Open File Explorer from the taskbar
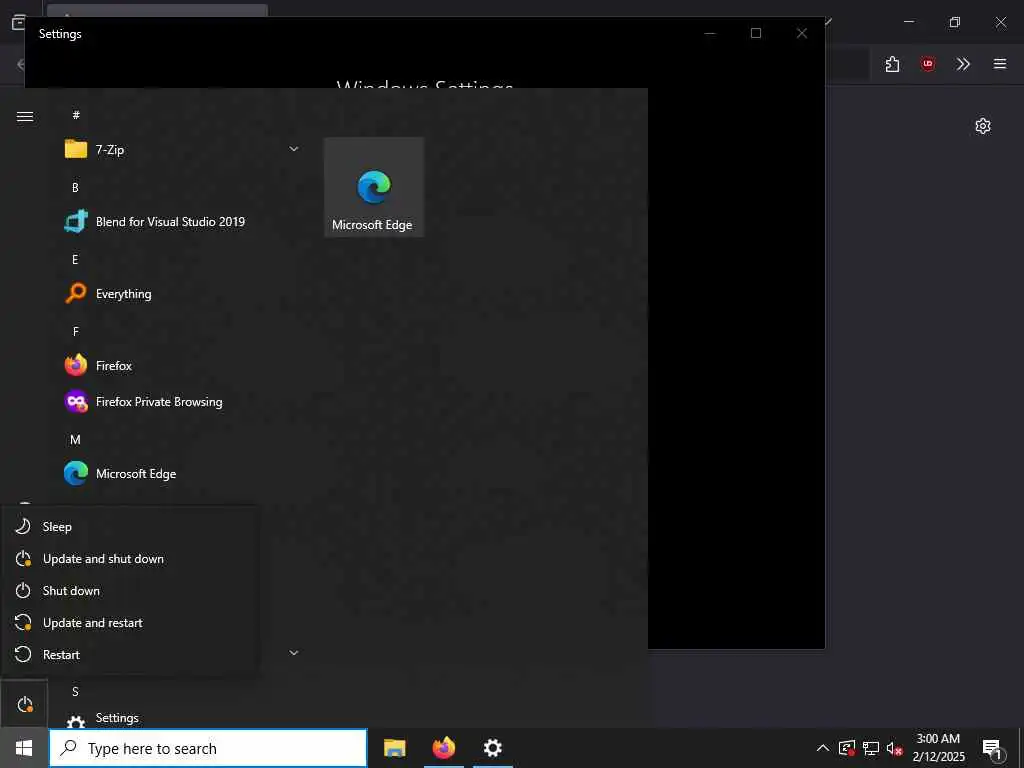The image size is (1024, 768). [x=394, y=748]
